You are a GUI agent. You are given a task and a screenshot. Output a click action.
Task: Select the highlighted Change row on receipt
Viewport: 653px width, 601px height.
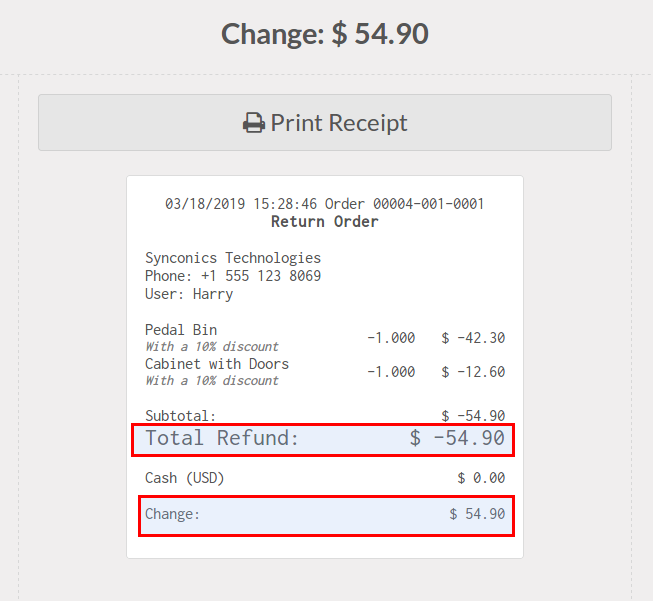[x=324, y=515]
